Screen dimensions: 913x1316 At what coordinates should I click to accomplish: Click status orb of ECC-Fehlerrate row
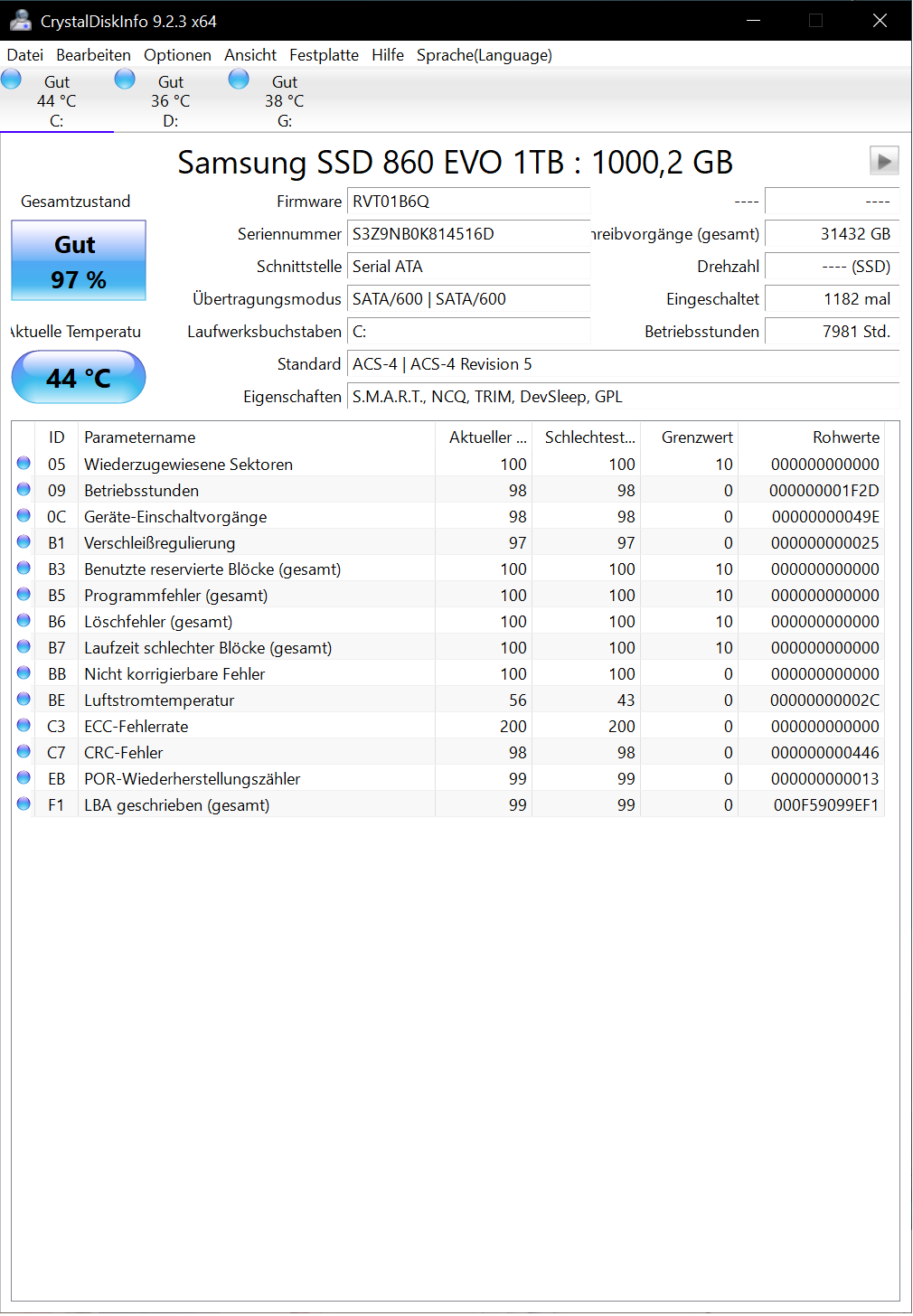24,725
